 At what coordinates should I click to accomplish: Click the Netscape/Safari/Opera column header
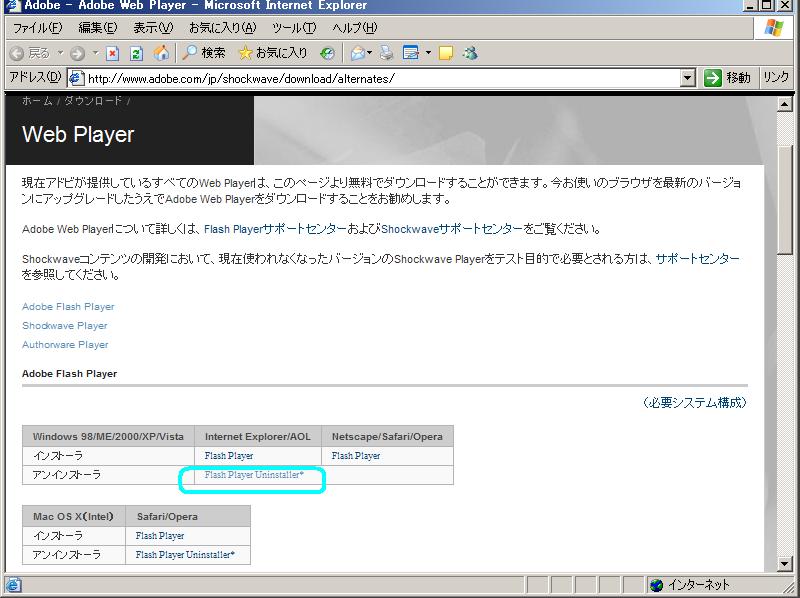pos(387,437)
